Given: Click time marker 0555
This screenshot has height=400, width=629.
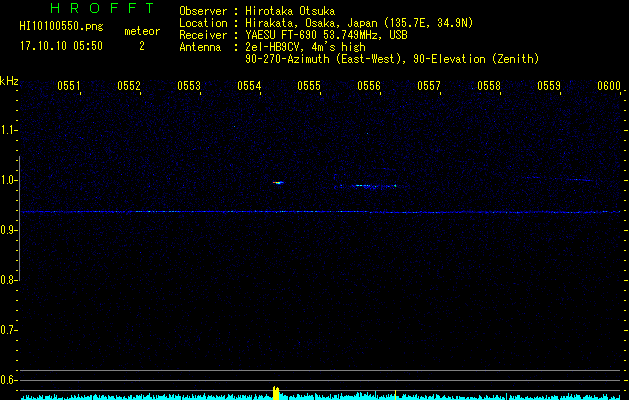Looking at the screenshot, I should [309, 86].
